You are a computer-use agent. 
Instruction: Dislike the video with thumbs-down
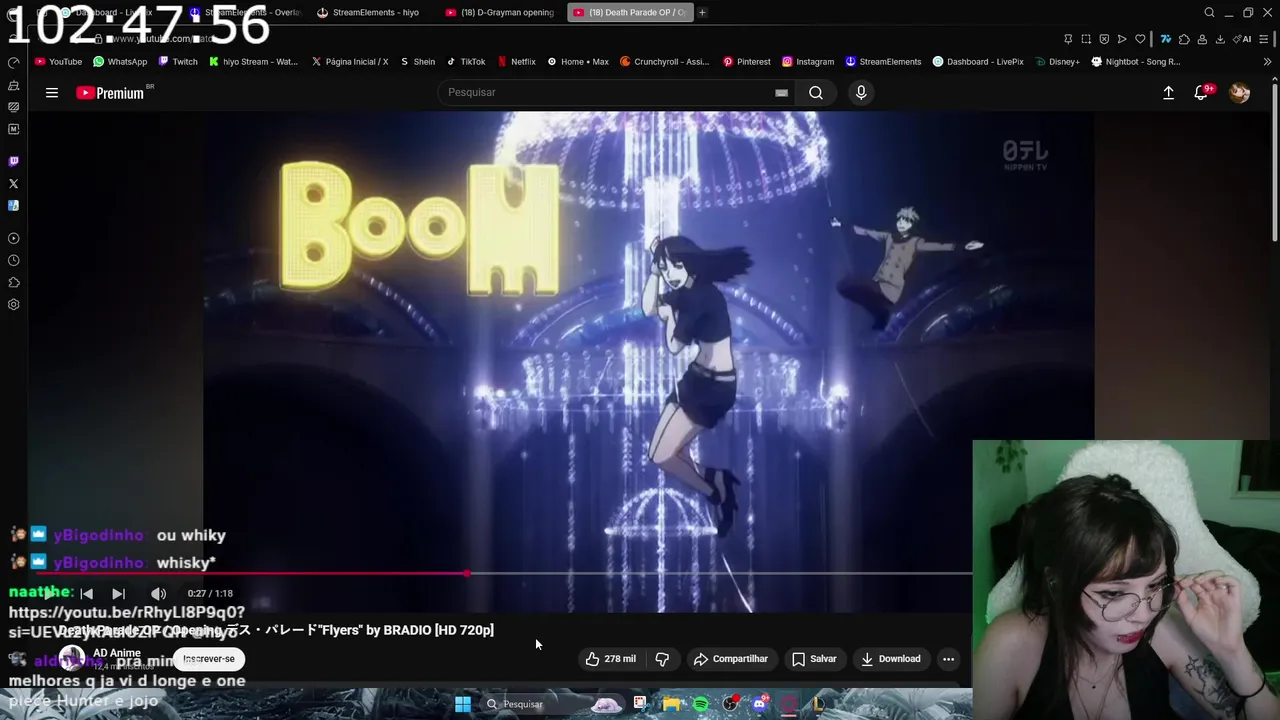662,659
